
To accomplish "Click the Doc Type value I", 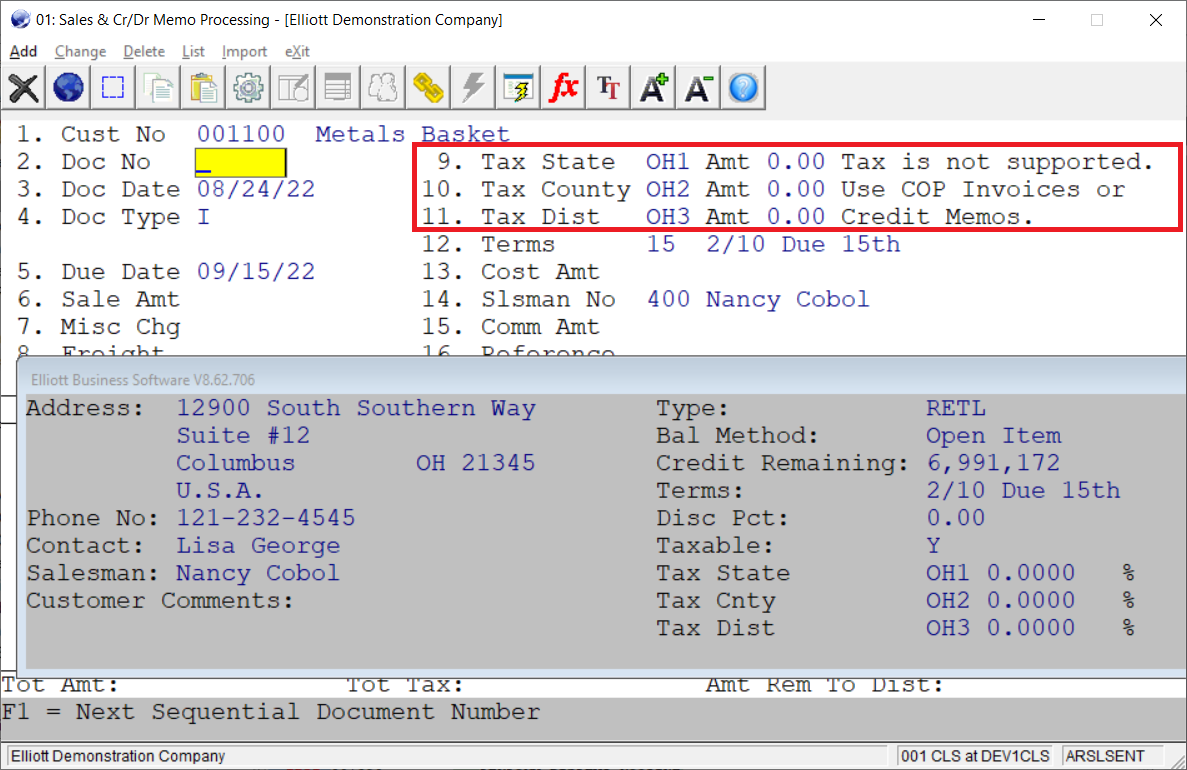I will click(x=203, y=217).
